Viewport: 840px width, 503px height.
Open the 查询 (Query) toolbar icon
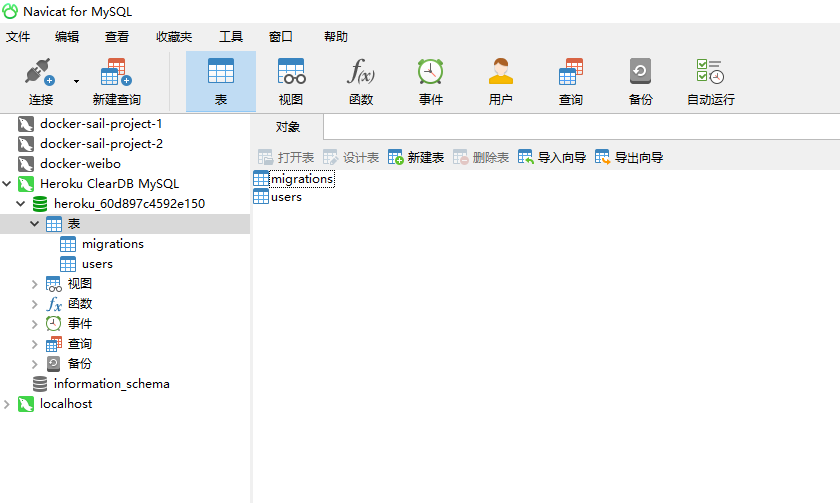pos(571,71)
